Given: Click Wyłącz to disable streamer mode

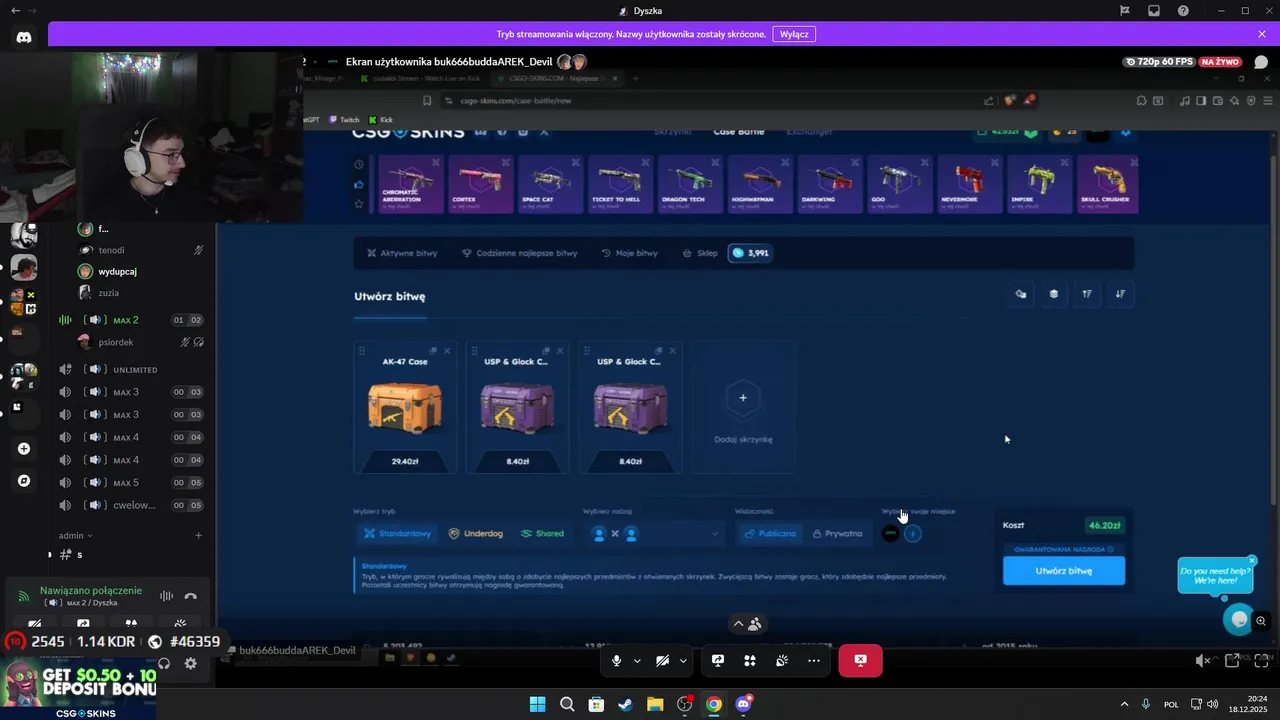Looking at the screenshot, I should pyautogui.click(x=794, y=34).
